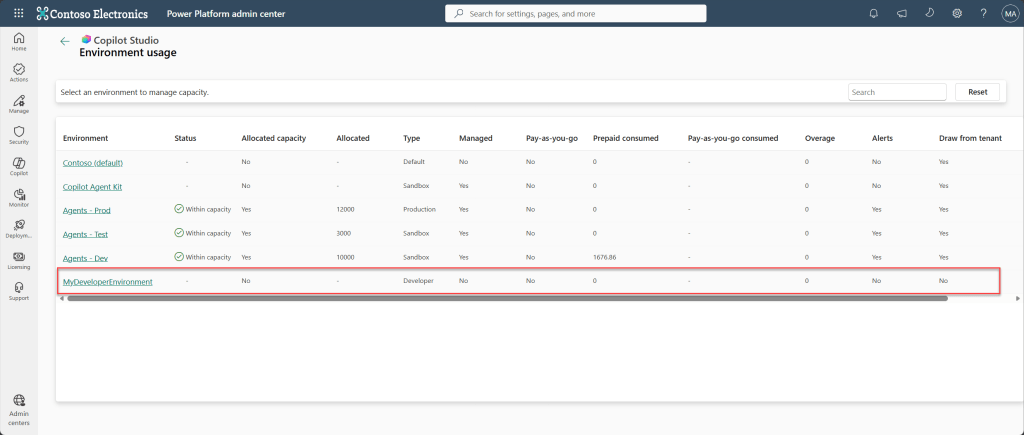Screen dimensions: 1024x435
Task: Click the scrollbar left arrow
Action: (61, 298)
